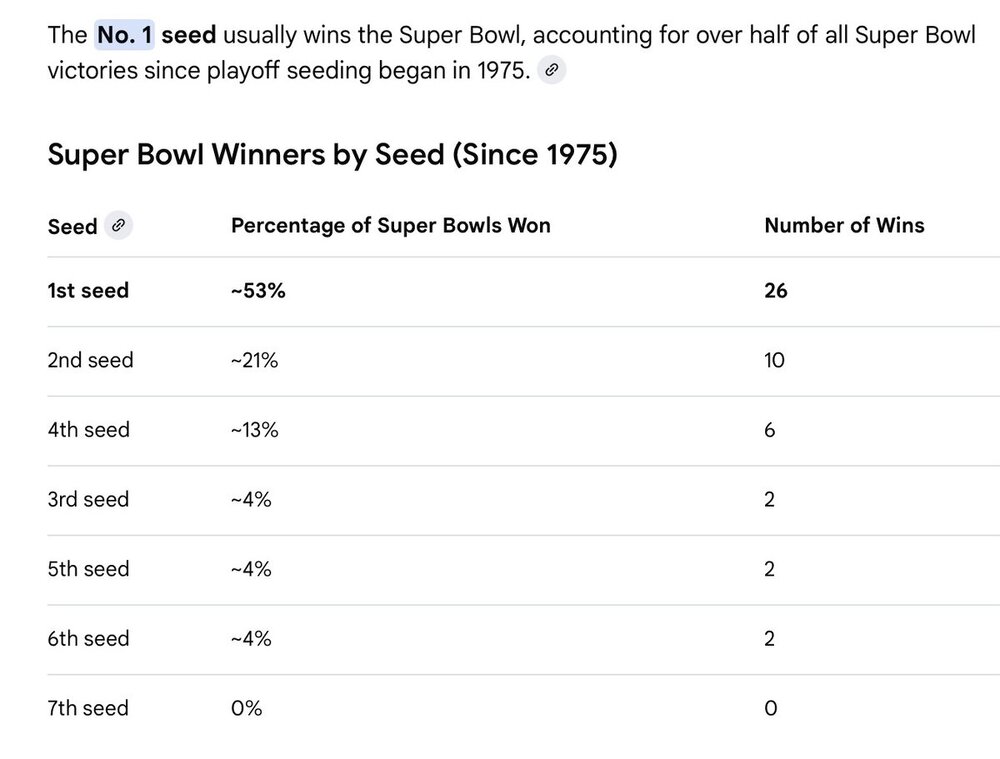
Task: Select the "1st seed" row label
Action: tap(88, 290)
